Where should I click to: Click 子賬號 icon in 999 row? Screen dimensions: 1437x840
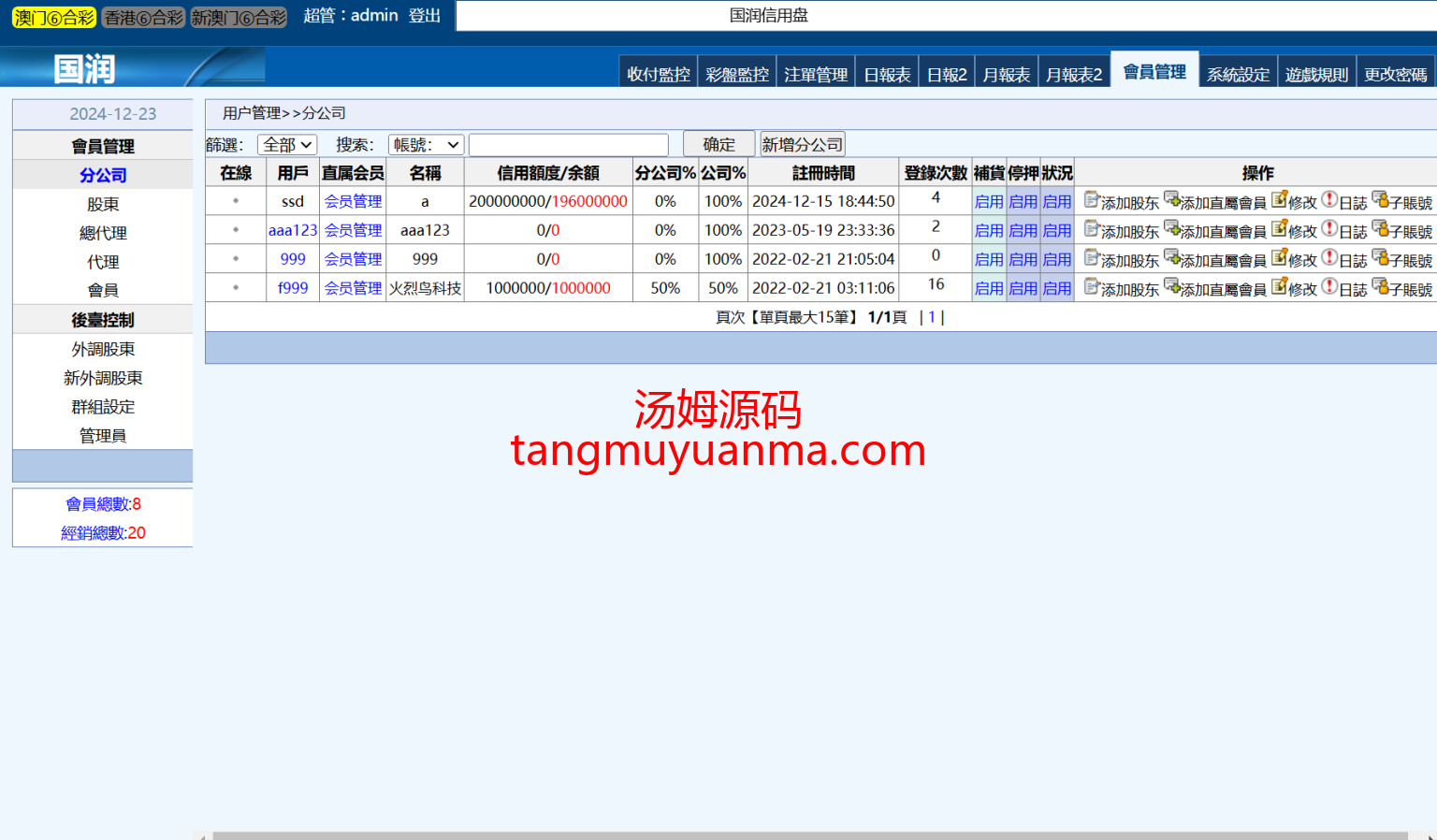tap(1380, 258)
